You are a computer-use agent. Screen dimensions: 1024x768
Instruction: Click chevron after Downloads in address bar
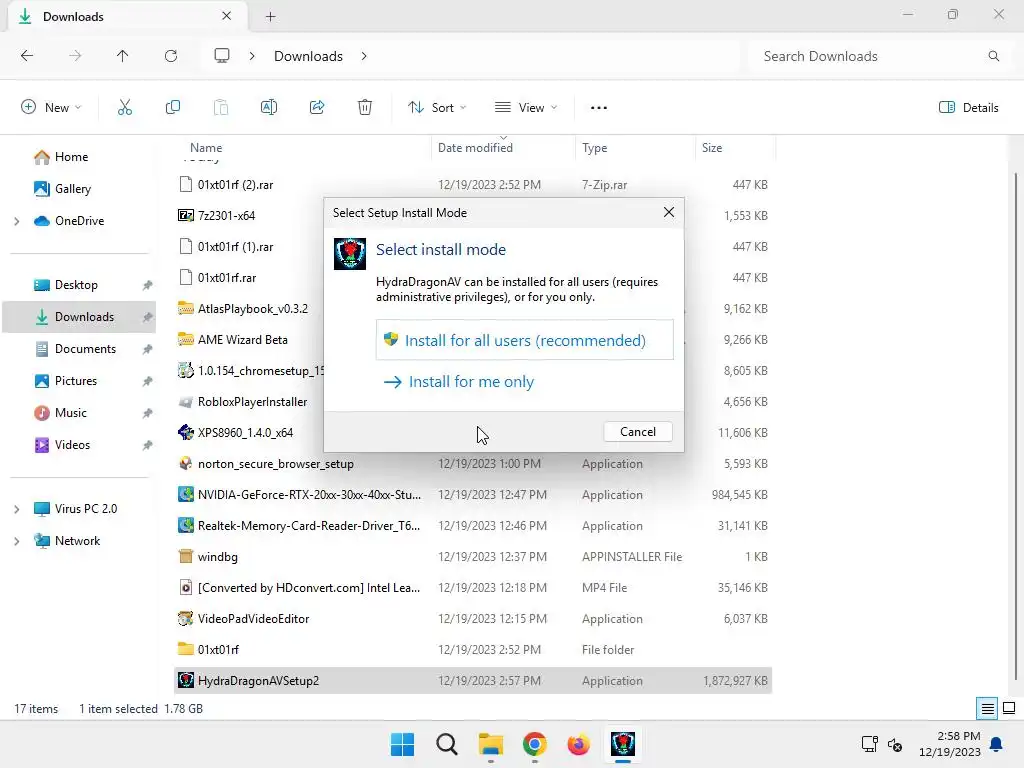(x=364, y=56)
